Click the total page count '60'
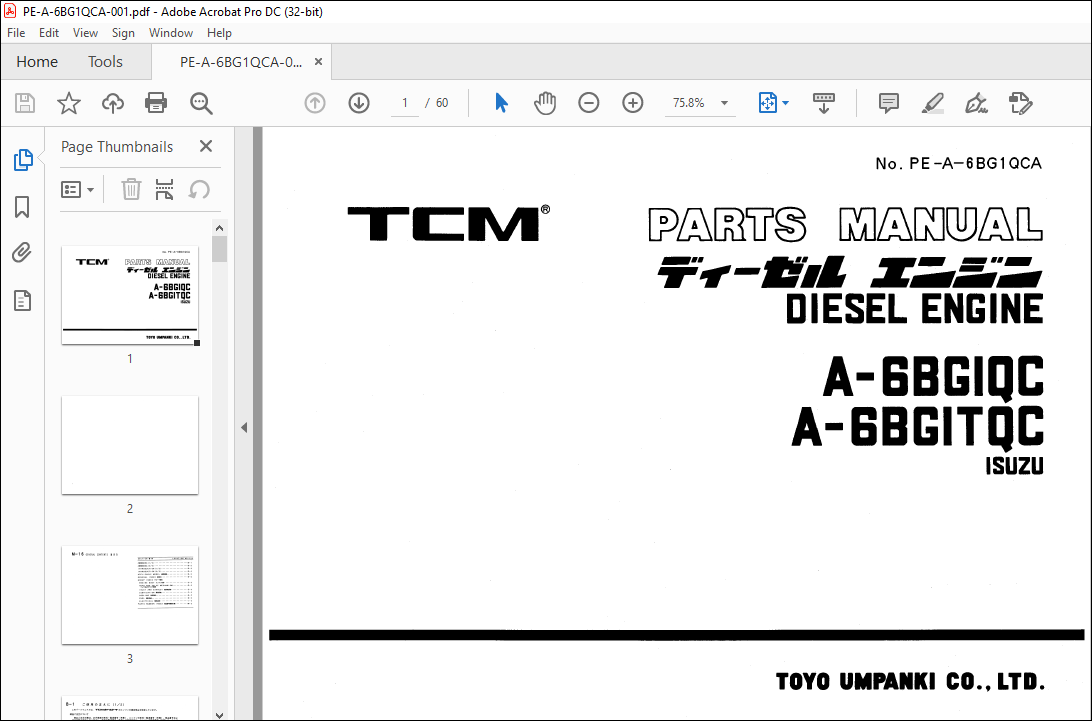This screenshot has width=1092, height=721. click(442, 103)
